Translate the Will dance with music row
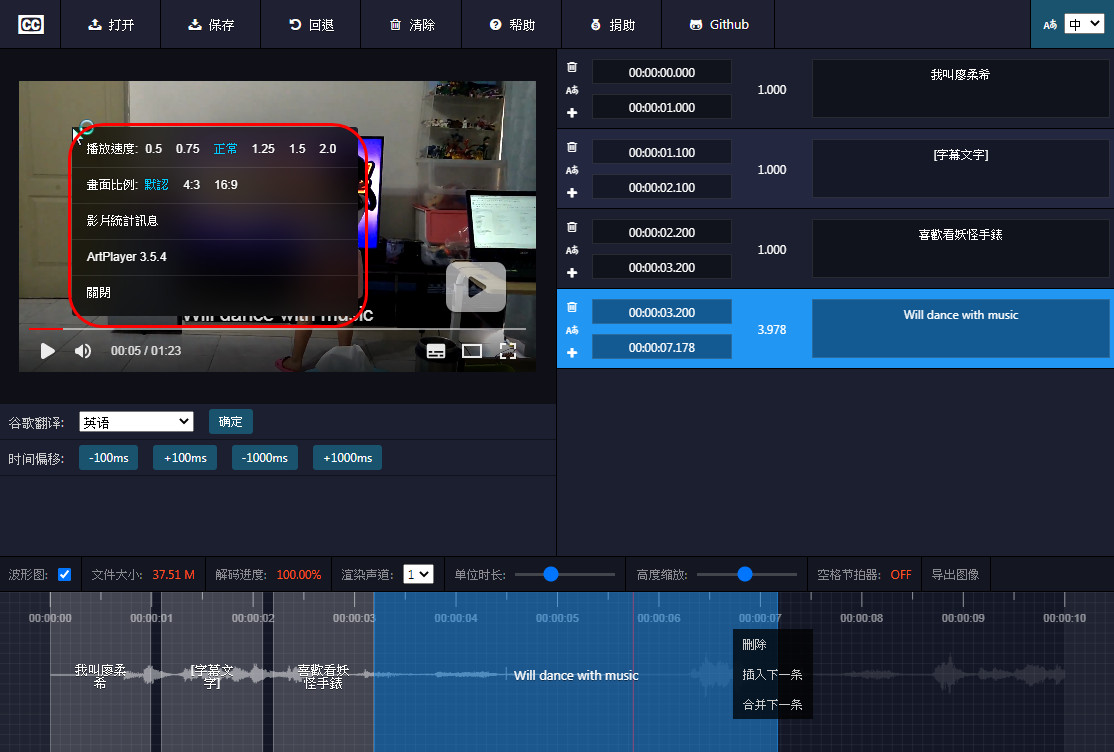Screen dimensions: 1114x752 (572, 330)
